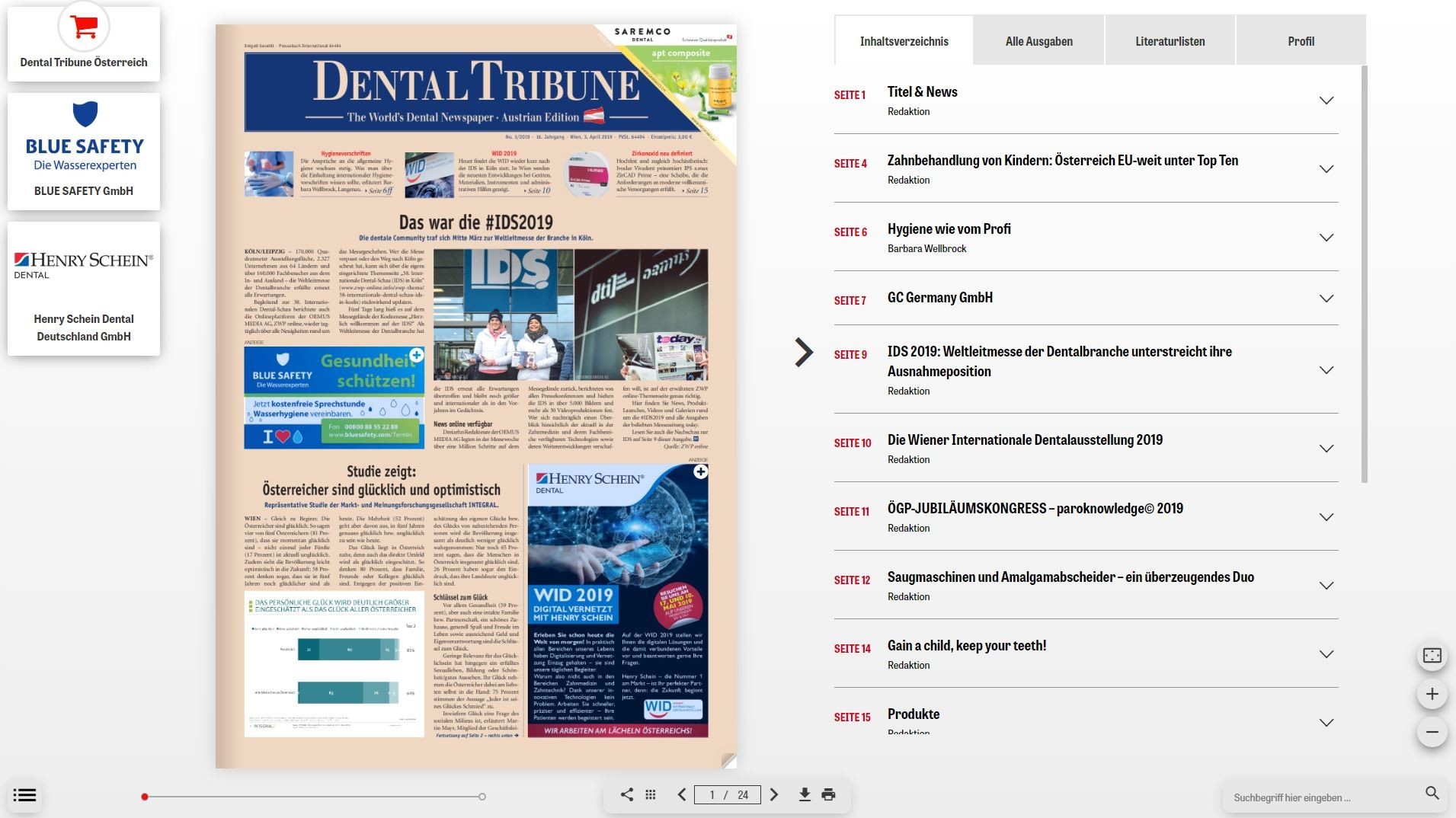The width and height of the screenshot is (1456, 818).
Task: Click the end circle of page slider
Action: [482, 797]
